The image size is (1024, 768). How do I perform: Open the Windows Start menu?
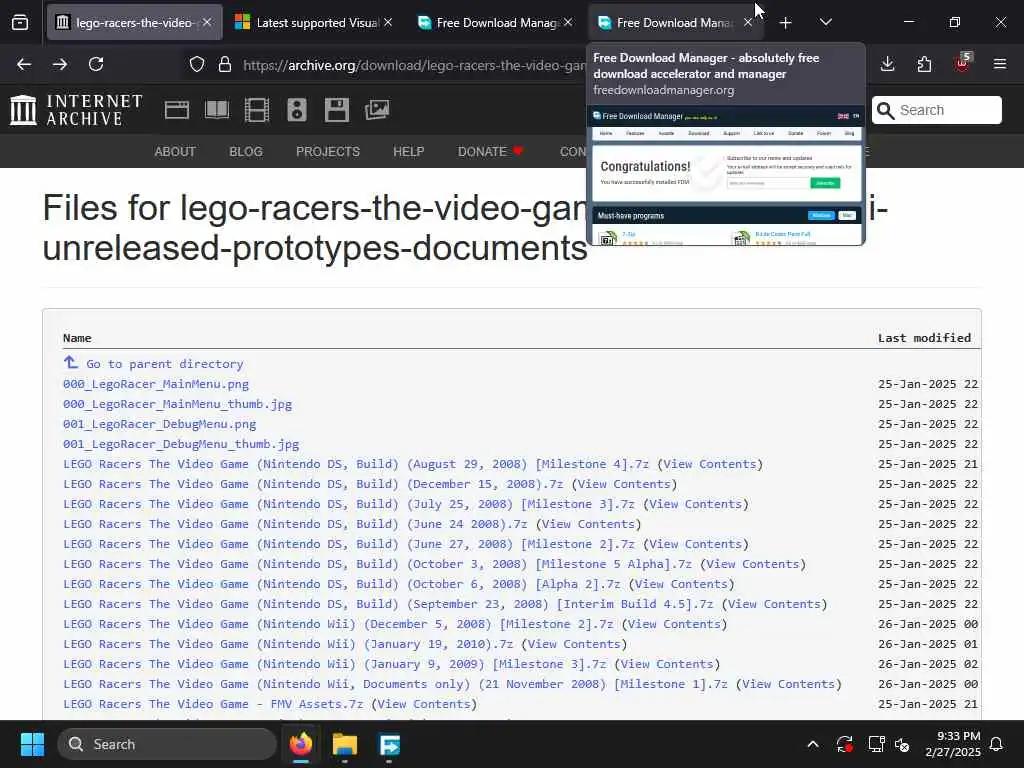[32, 744]
